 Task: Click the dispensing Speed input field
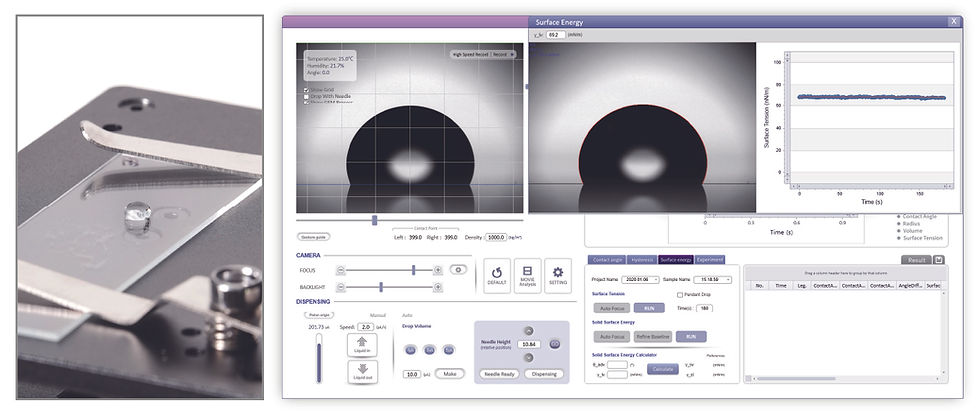(x=366, y=327)
